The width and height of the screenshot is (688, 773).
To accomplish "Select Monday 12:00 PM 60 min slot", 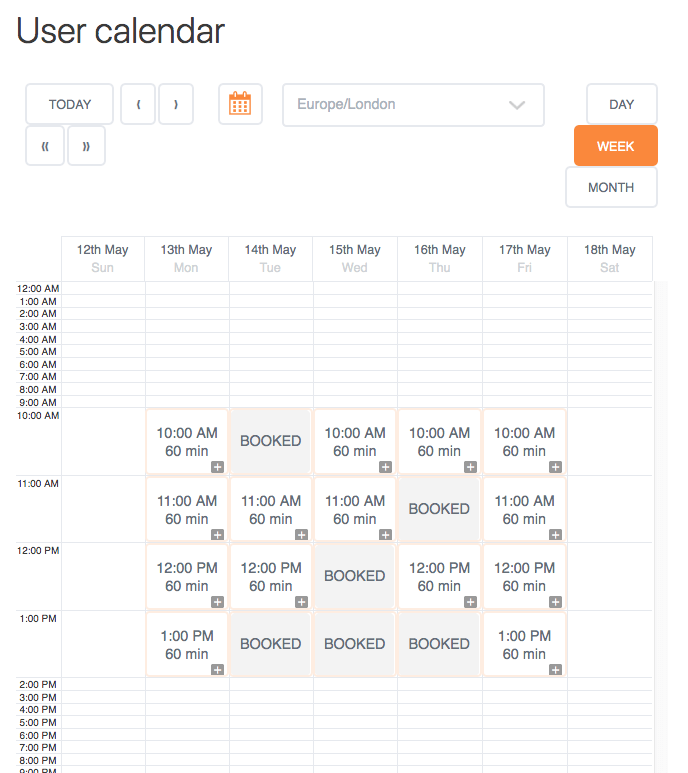I will click(x=186, y=576).
